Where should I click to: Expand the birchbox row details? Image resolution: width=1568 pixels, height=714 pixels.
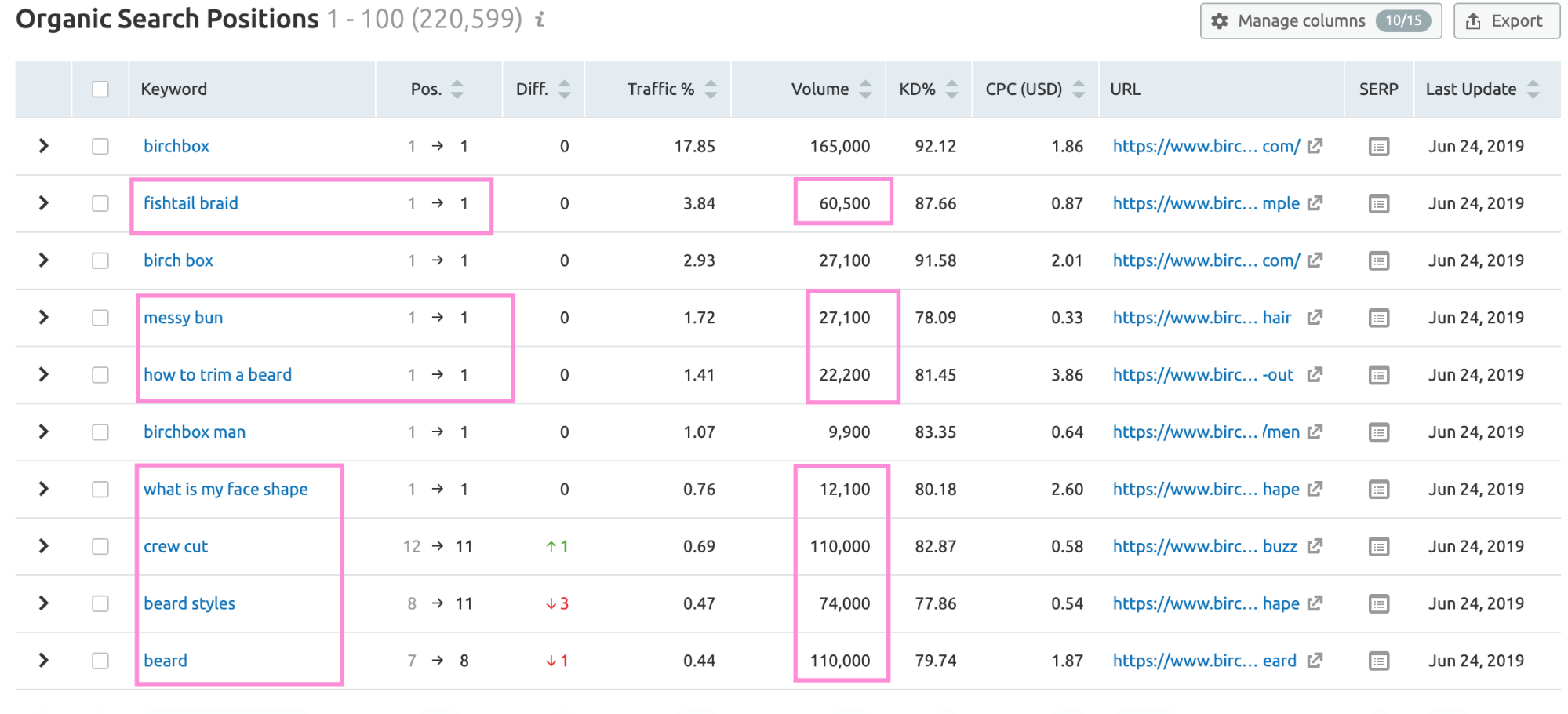click(44, 146)
